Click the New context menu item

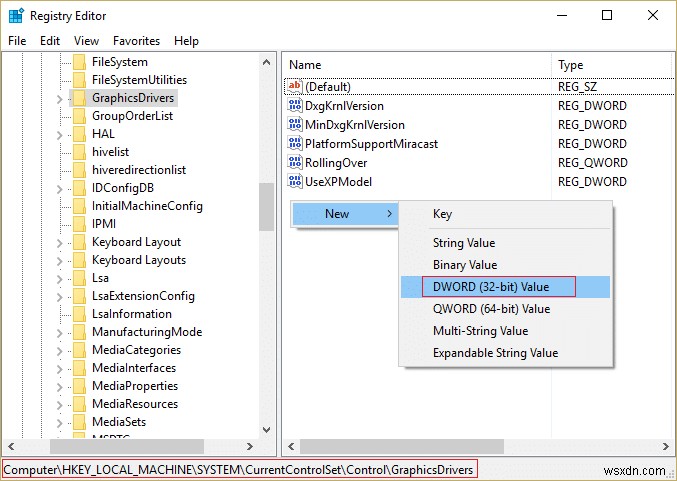(x=345, y=214)
